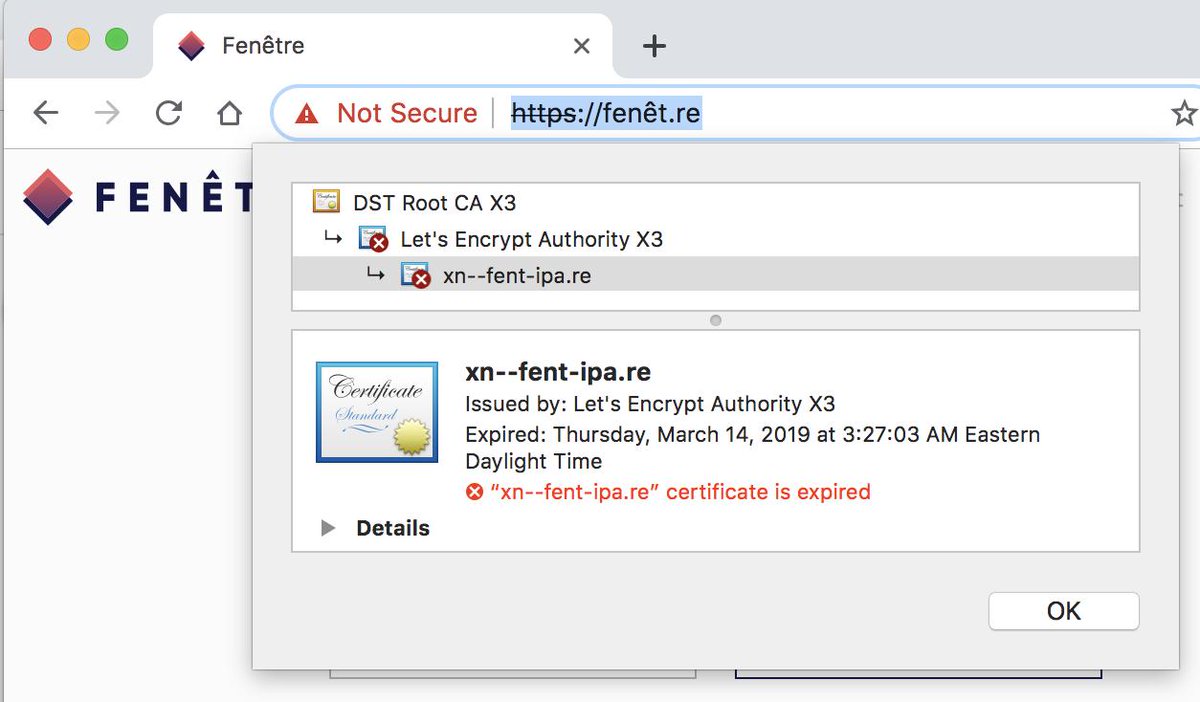Click the OK button to dismiss dialog
The image size is (1200, 702).
click(x=1064, y=611)
